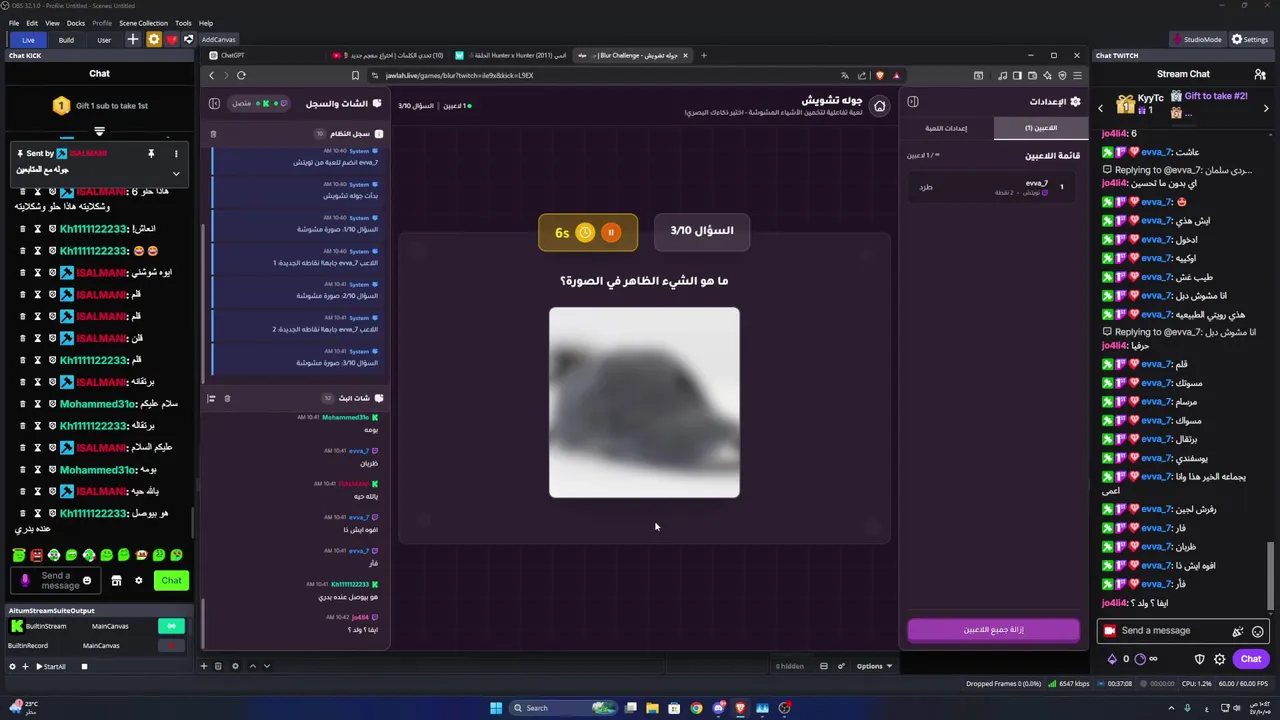
Task: Collapse the chat and log sidebar
Action: tap(214, 103)
